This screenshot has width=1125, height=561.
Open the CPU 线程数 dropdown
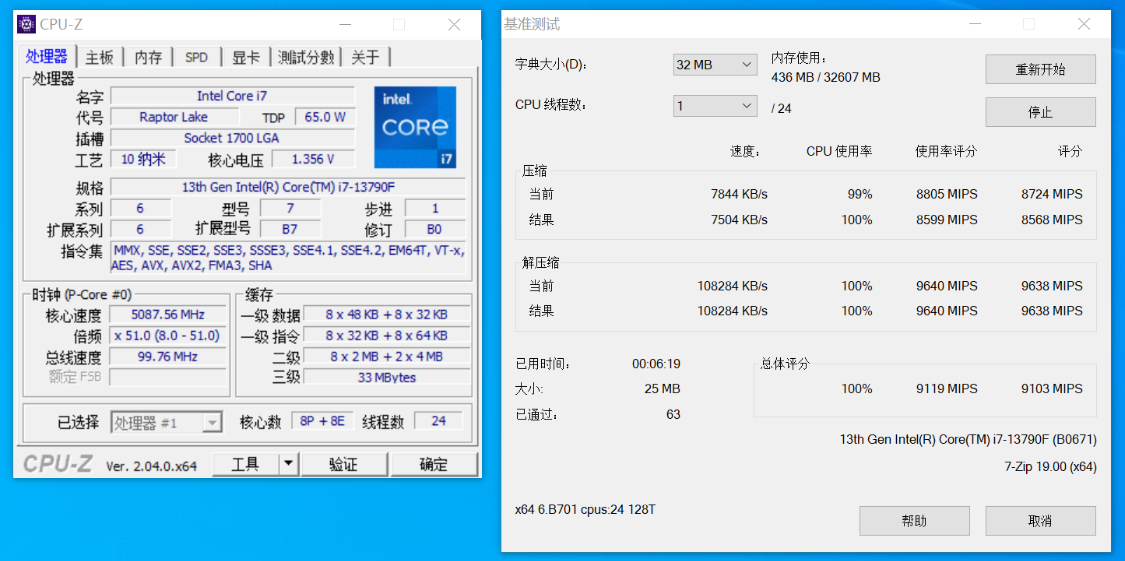tap(715, 106)
